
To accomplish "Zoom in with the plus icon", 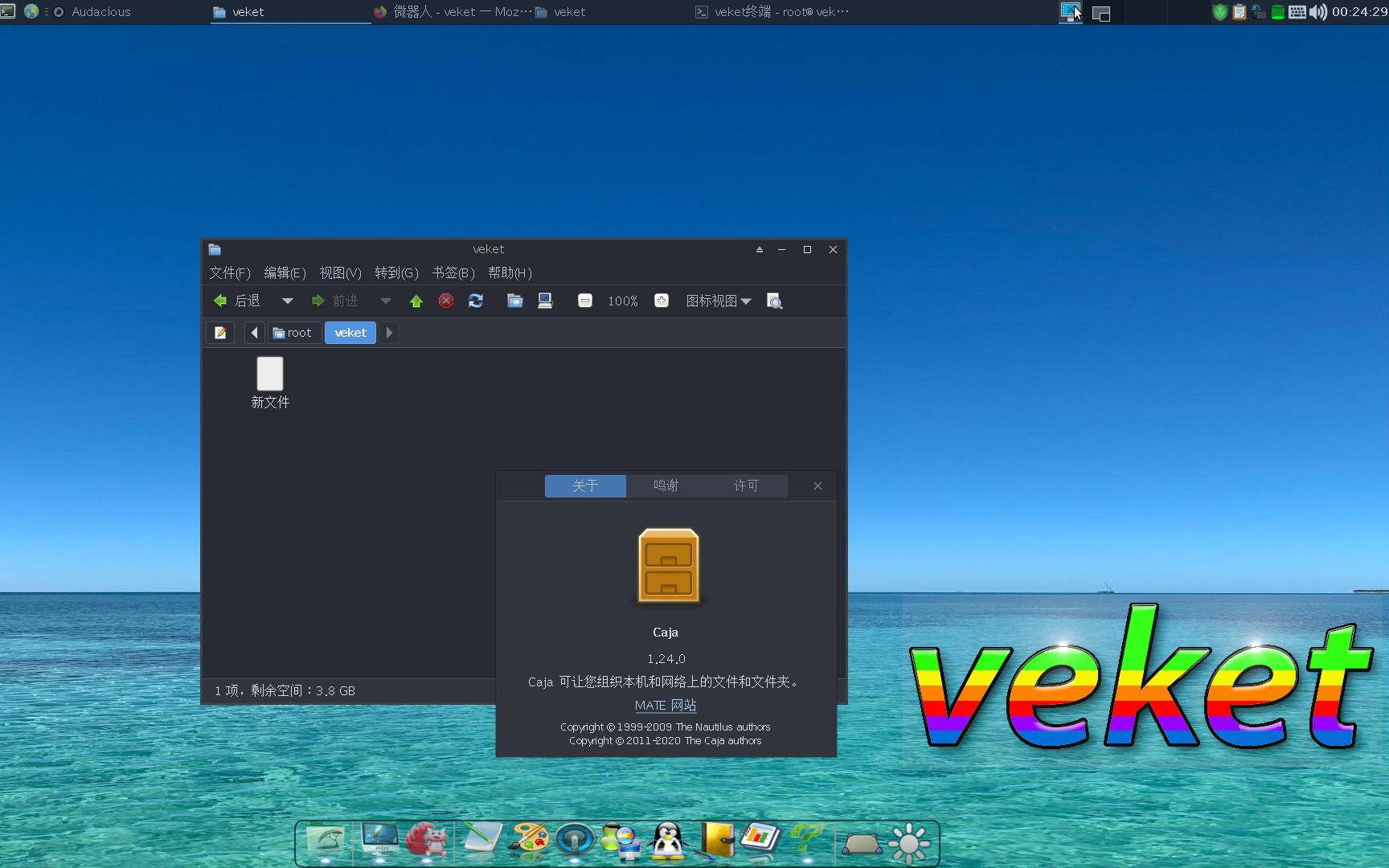I will tap(662, 301).
